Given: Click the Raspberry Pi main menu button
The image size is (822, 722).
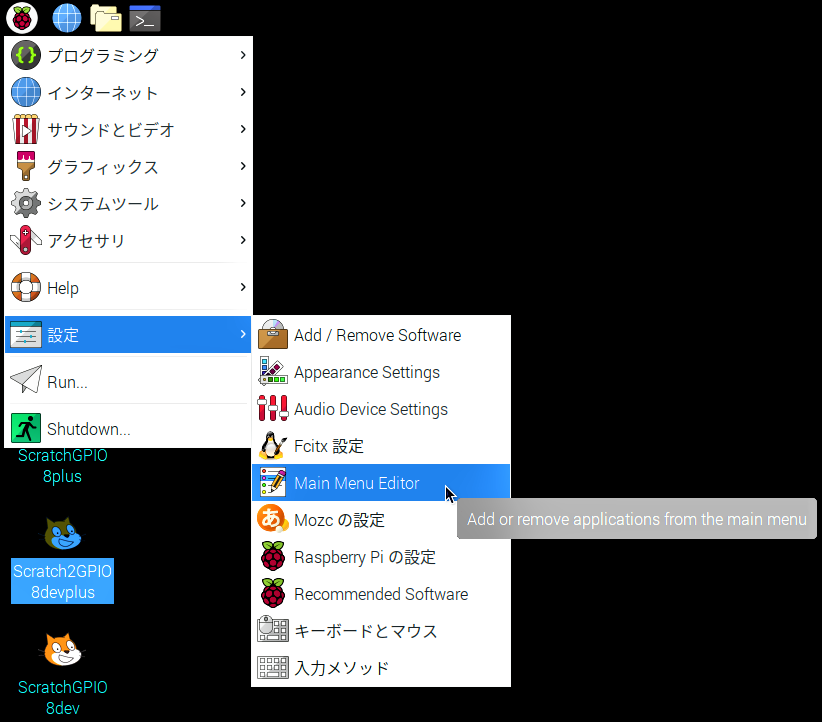Looking at the screenshot, I should (22, 18).
